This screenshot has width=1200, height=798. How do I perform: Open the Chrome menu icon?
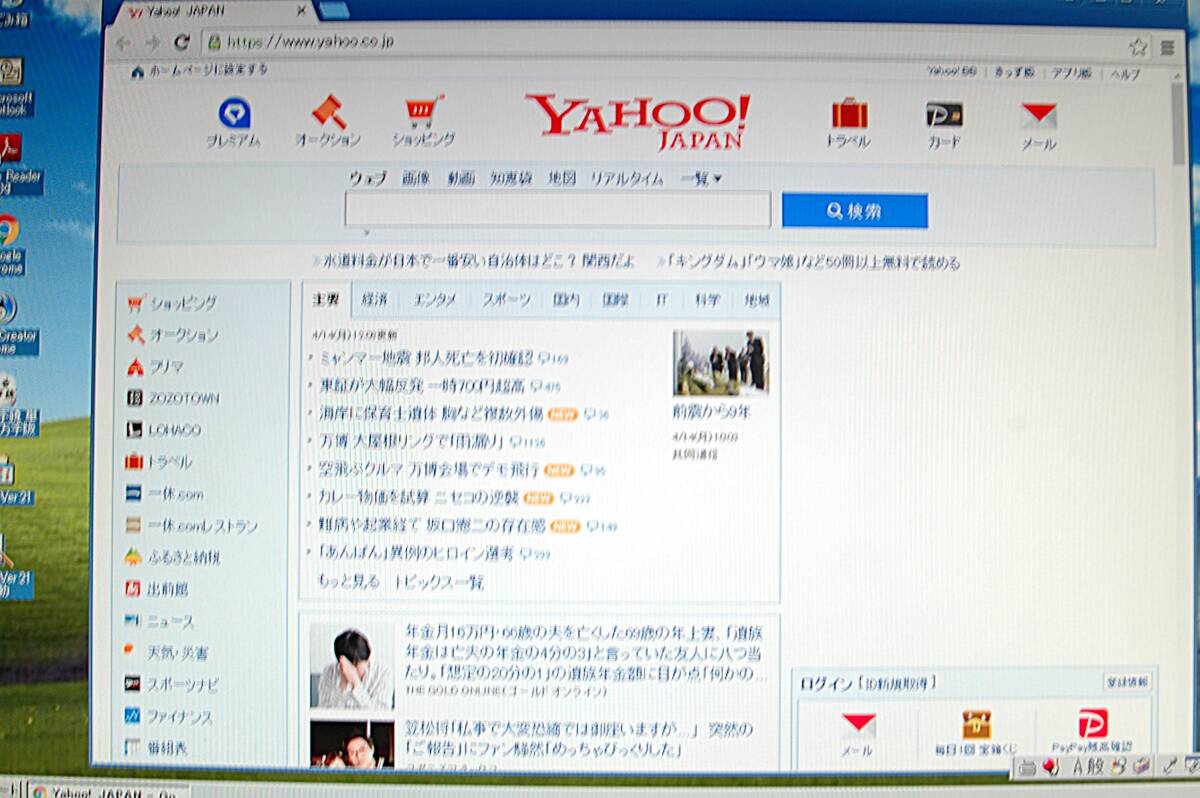pyautogui.click(x=1167, y=47)
